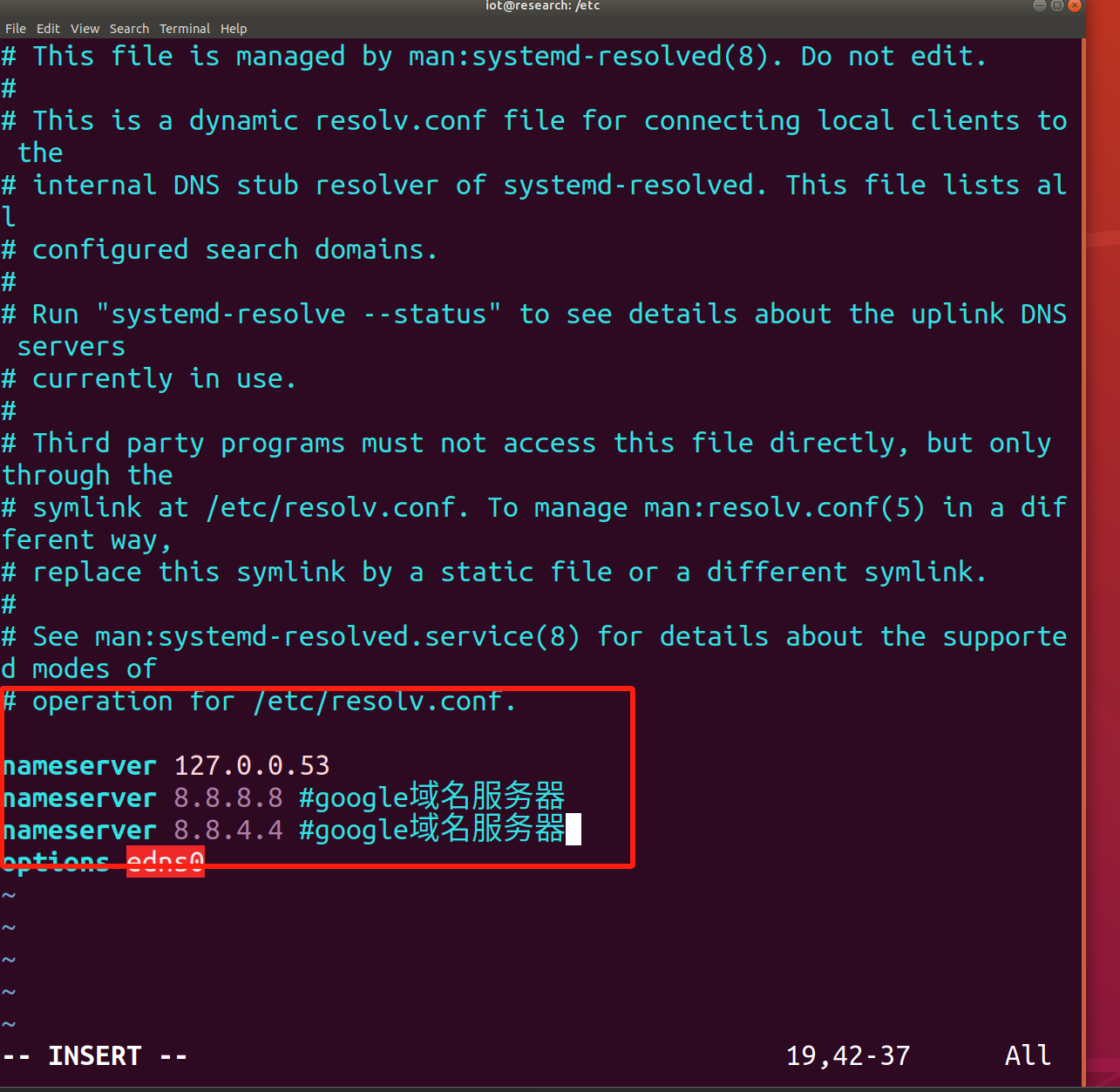Click the highlighted edns0 option text
Screen dimensions: 1120x1092
tap(166, 862)
